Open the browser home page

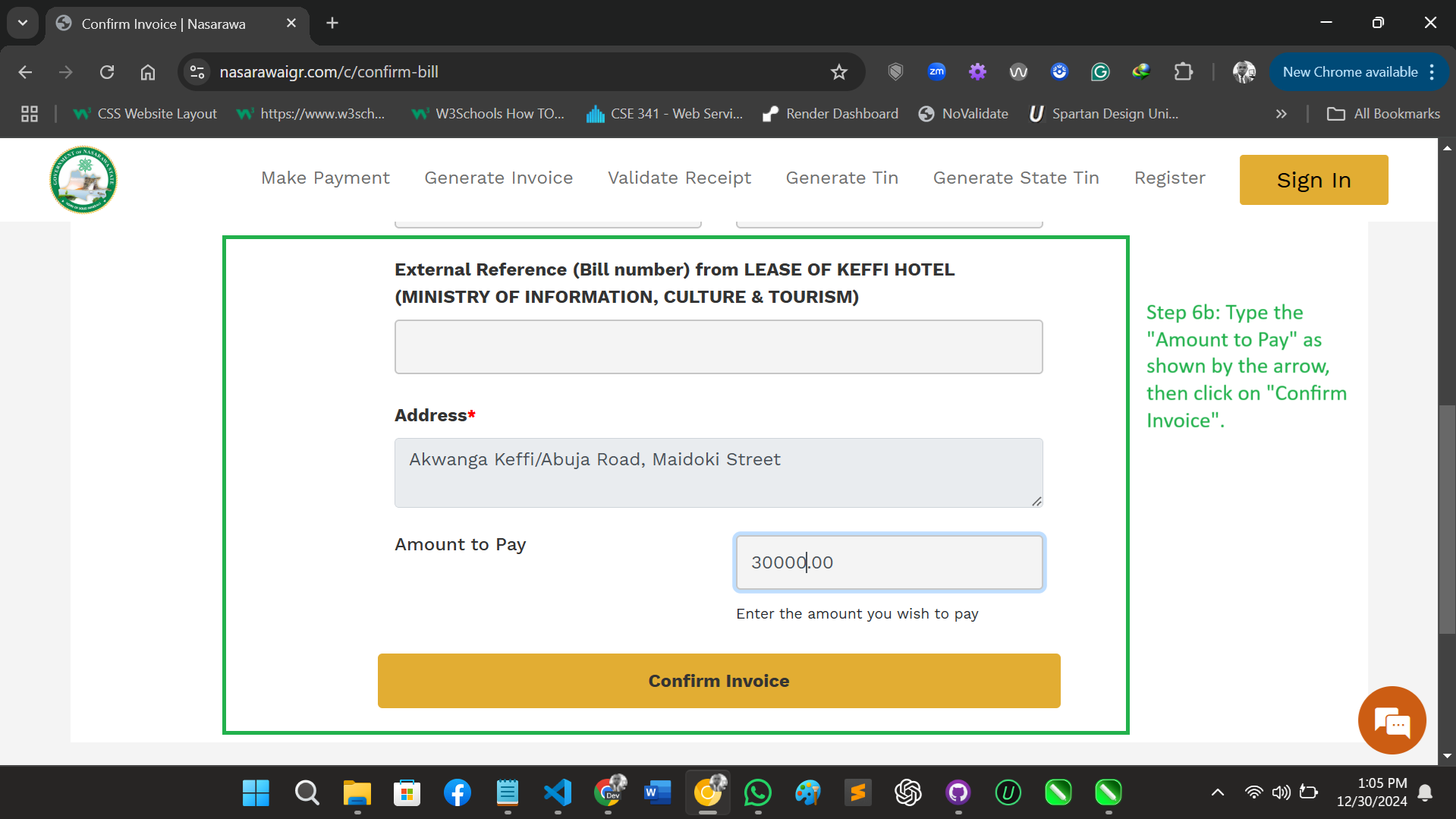point(148,72)
